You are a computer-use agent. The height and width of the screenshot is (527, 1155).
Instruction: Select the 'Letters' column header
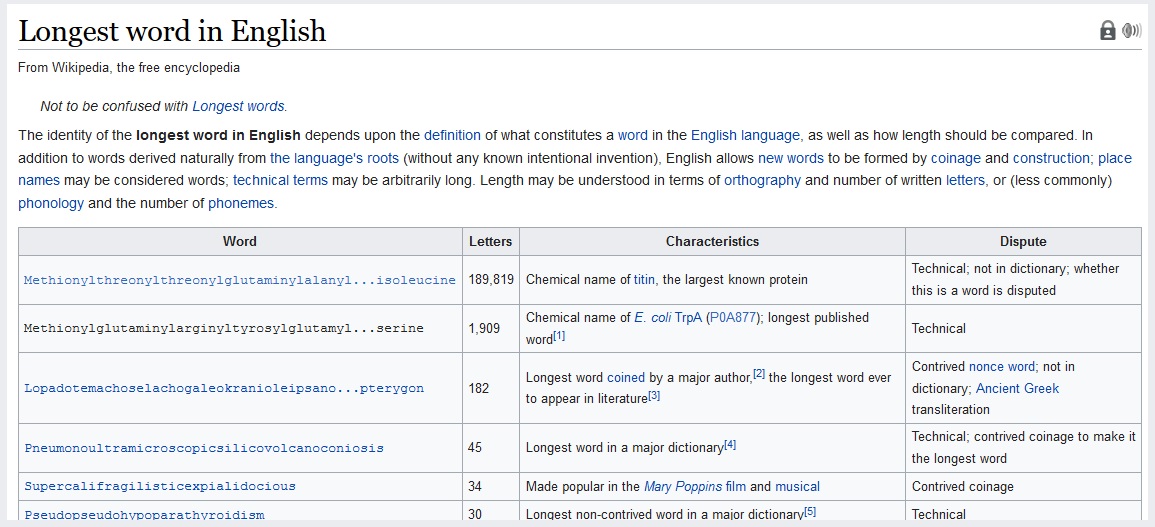tap(491, 242)
